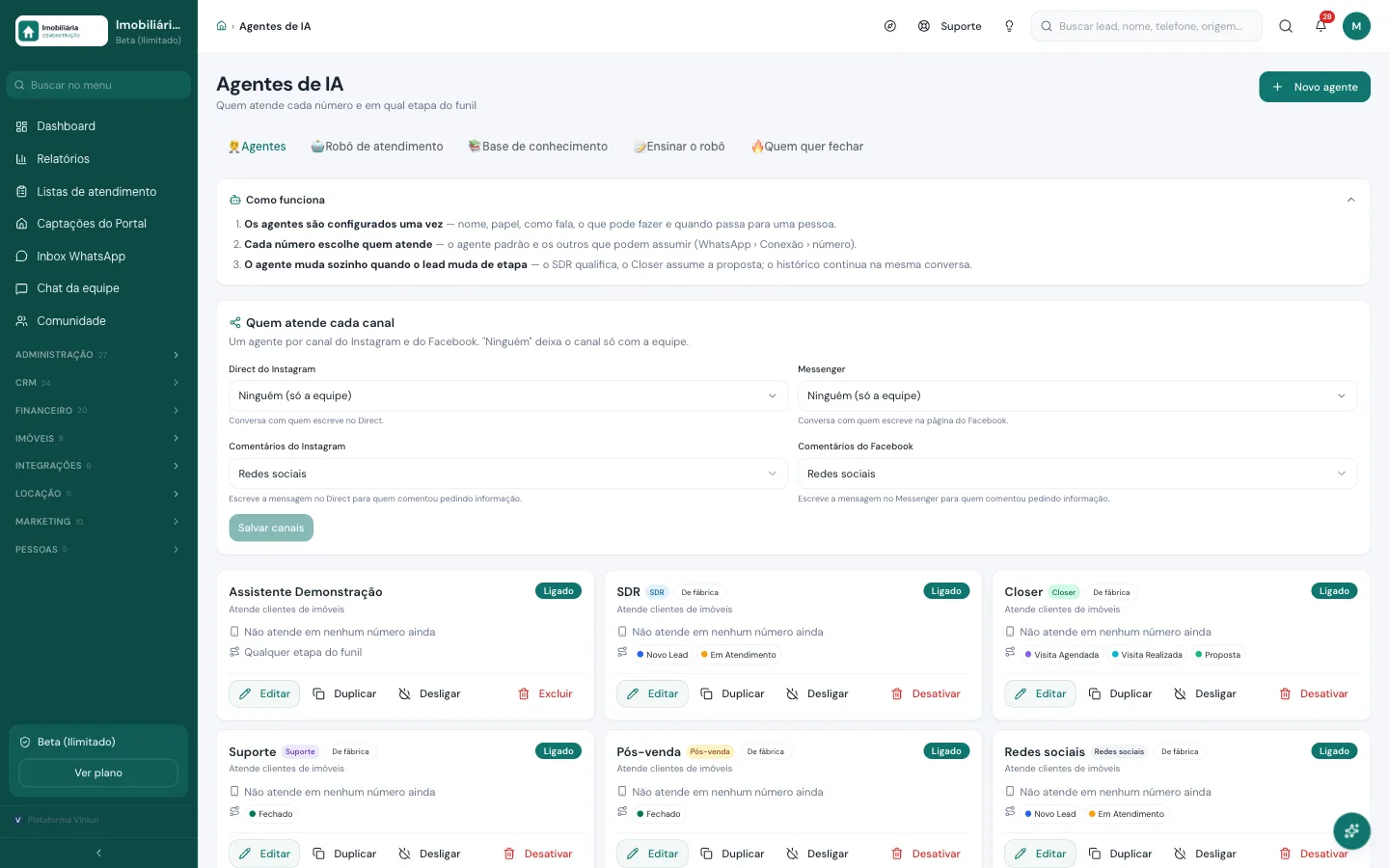Screen dimensions: 1389x868
Task: Open the Quem quer fechar tab
Action: point(807,147)
